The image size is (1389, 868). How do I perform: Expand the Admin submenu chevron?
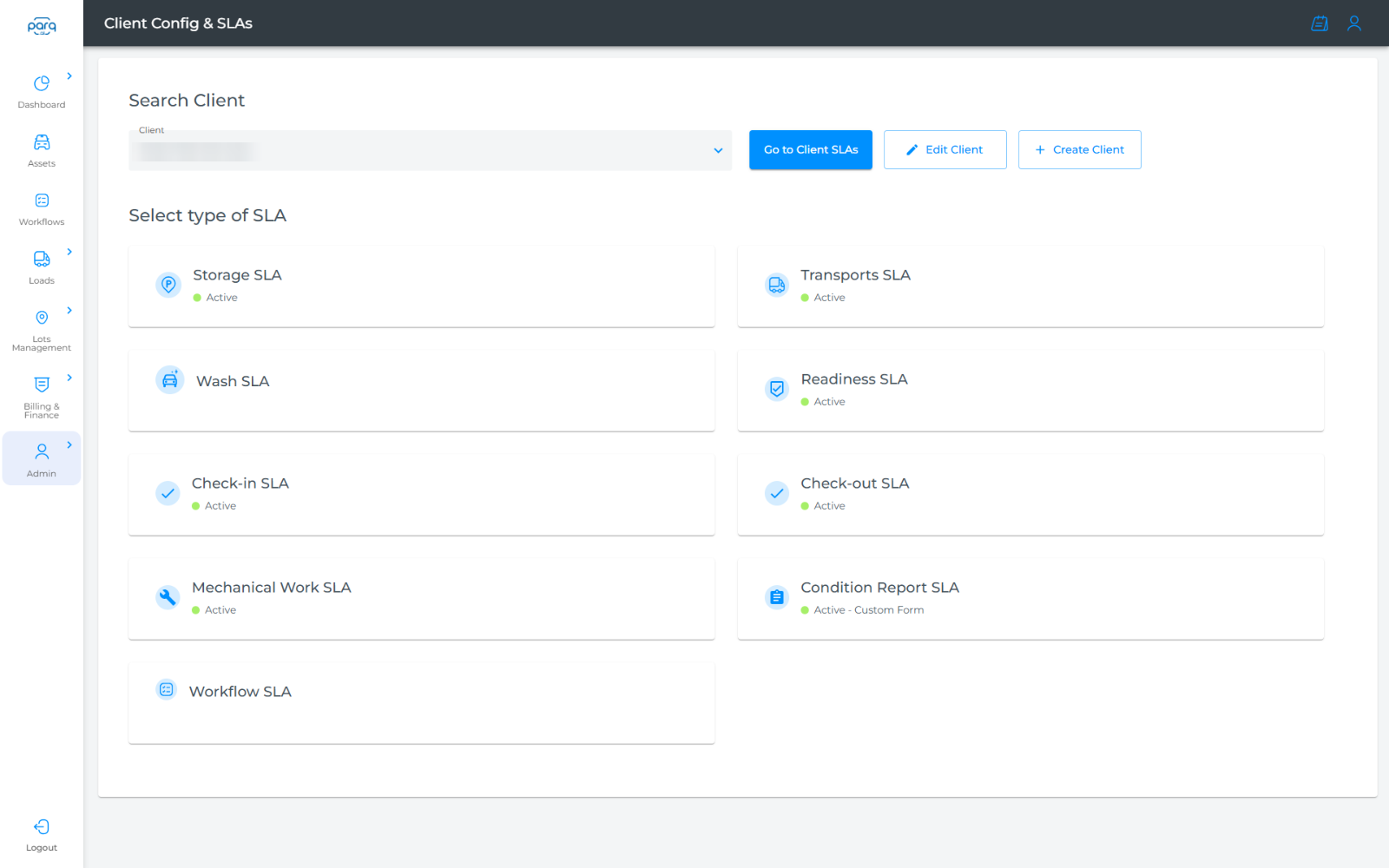pyautogui.click(x=69, y=444)
